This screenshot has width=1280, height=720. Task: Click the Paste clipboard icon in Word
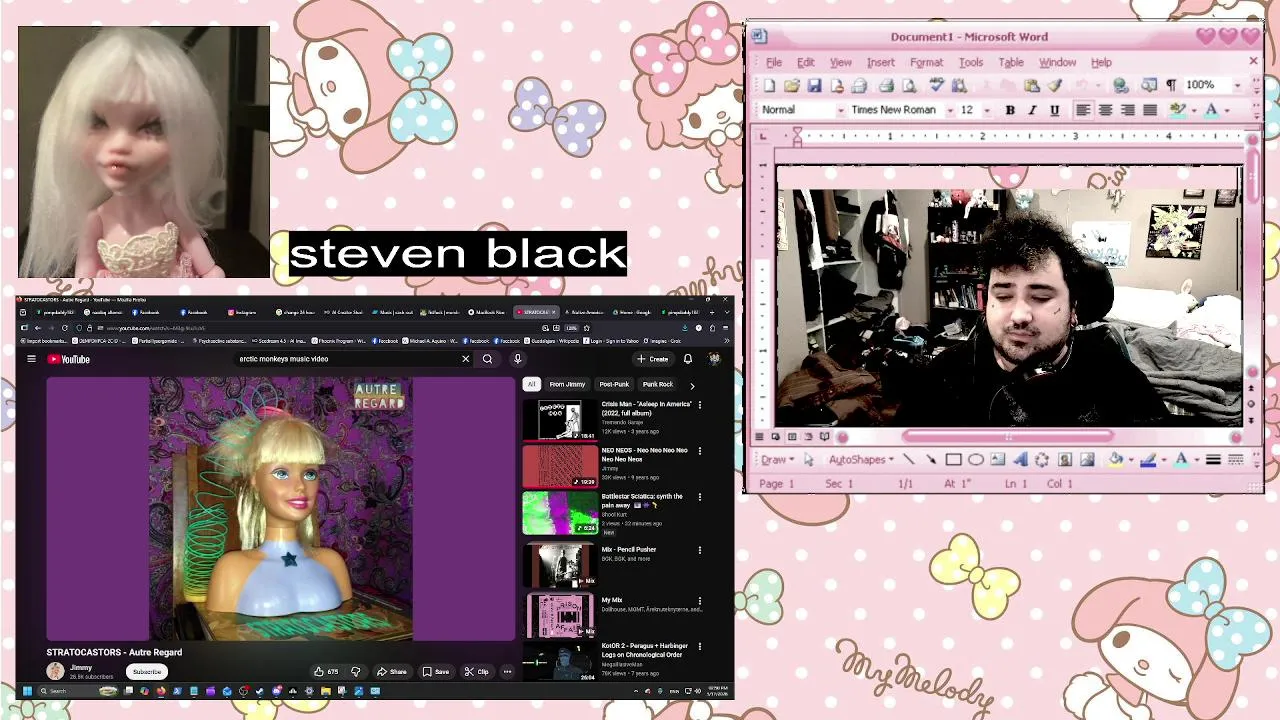(1032, 85)
